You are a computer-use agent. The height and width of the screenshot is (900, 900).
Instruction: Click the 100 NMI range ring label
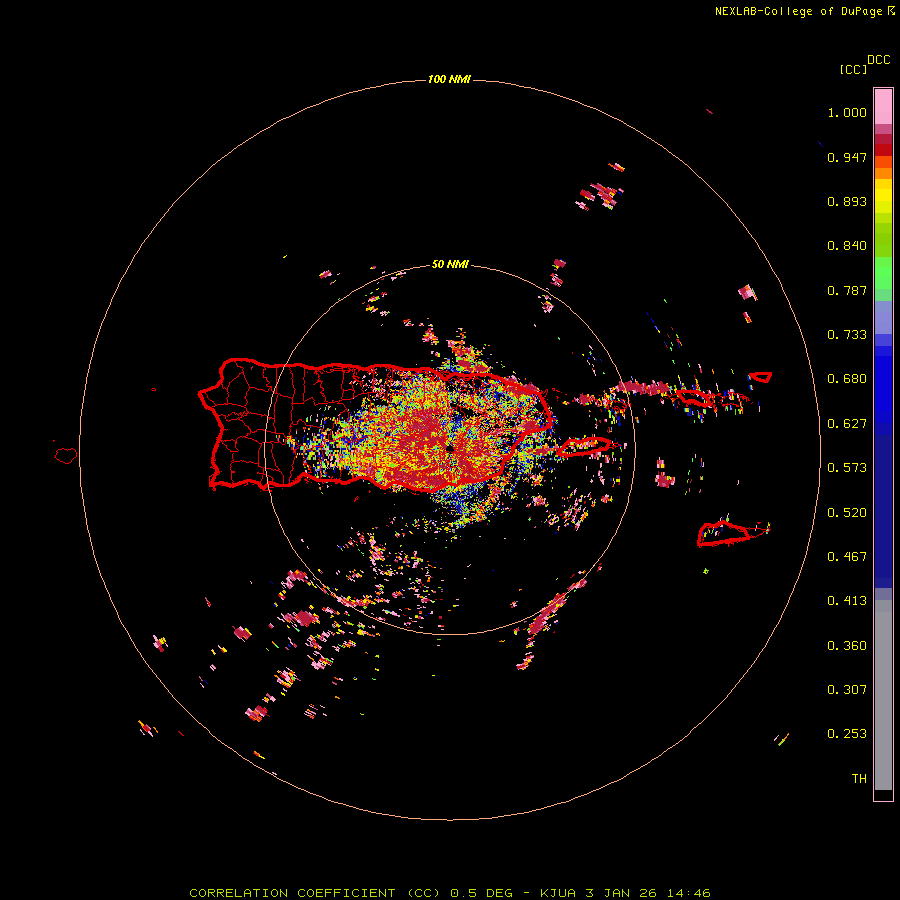(449, 79)
